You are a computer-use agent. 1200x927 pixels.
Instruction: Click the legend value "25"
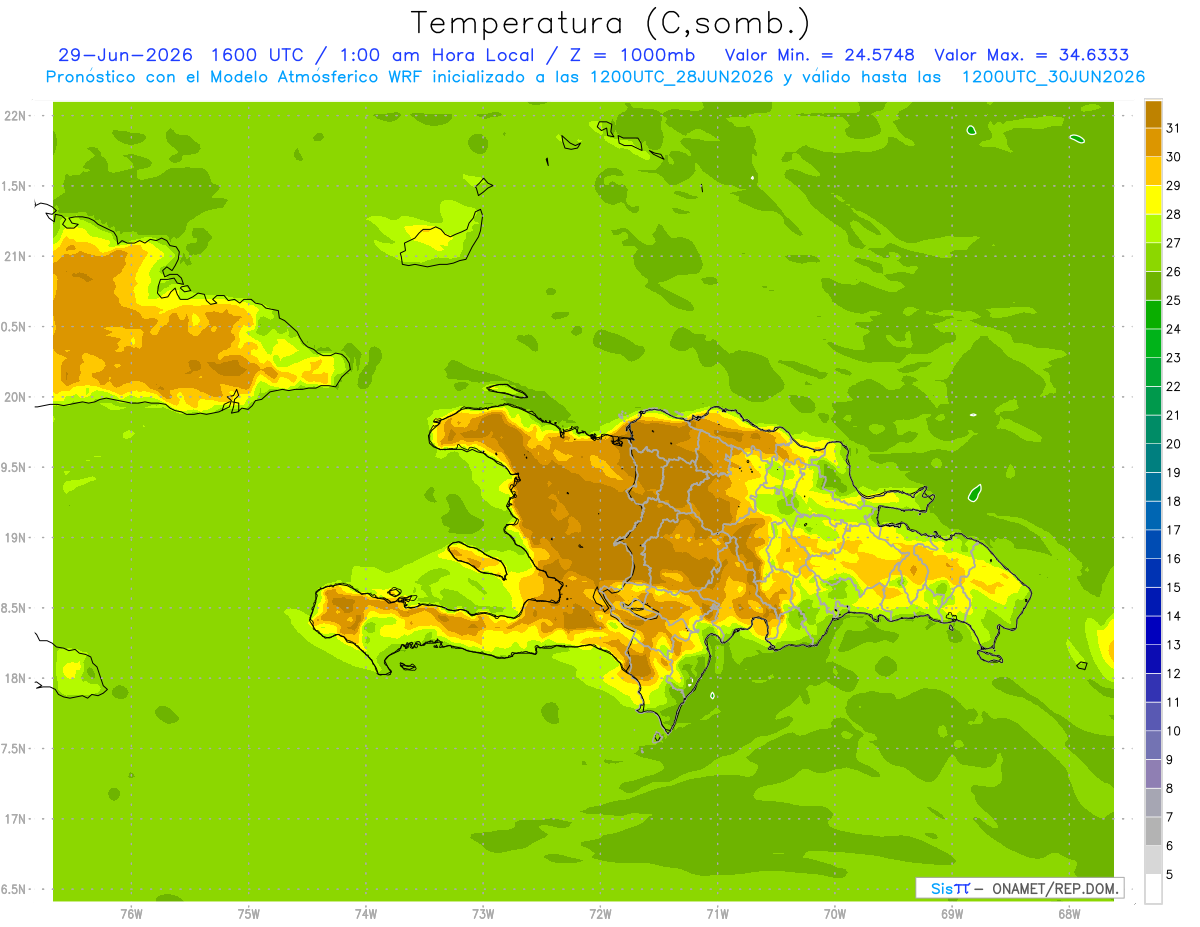tap(1173, 301)
